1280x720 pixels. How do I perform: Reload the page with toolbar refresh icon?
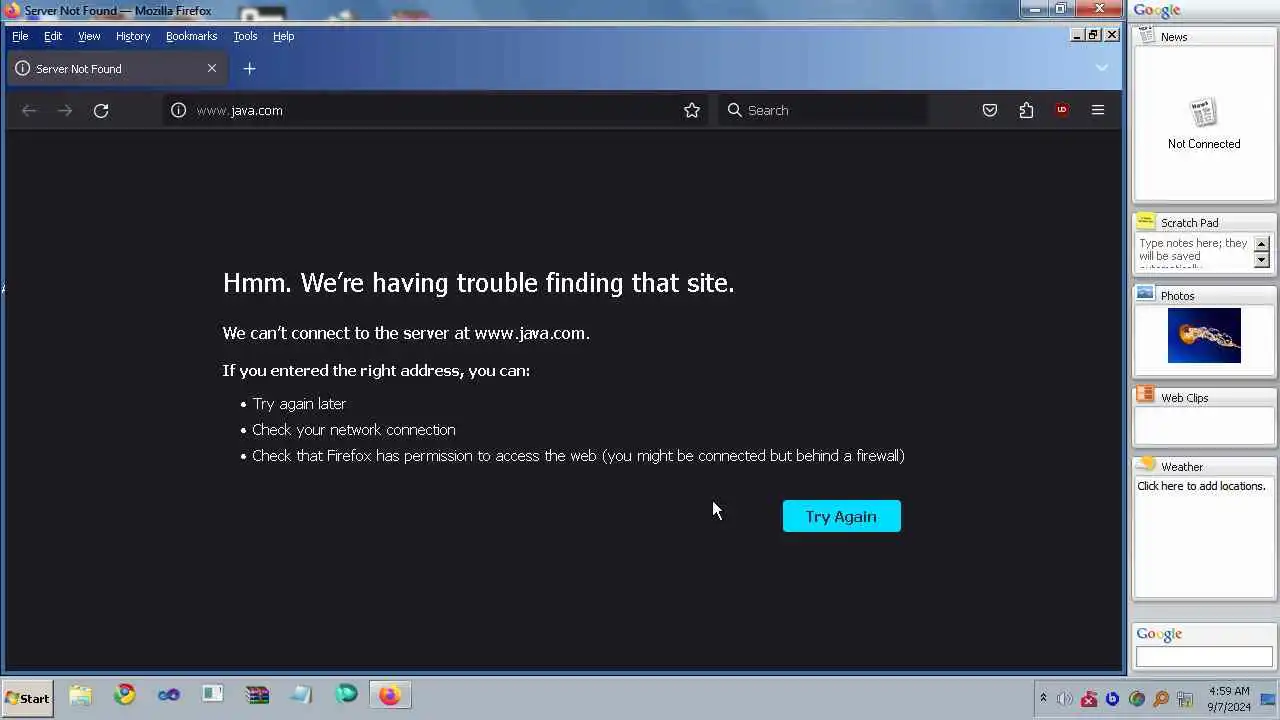(x=101, y=110)
